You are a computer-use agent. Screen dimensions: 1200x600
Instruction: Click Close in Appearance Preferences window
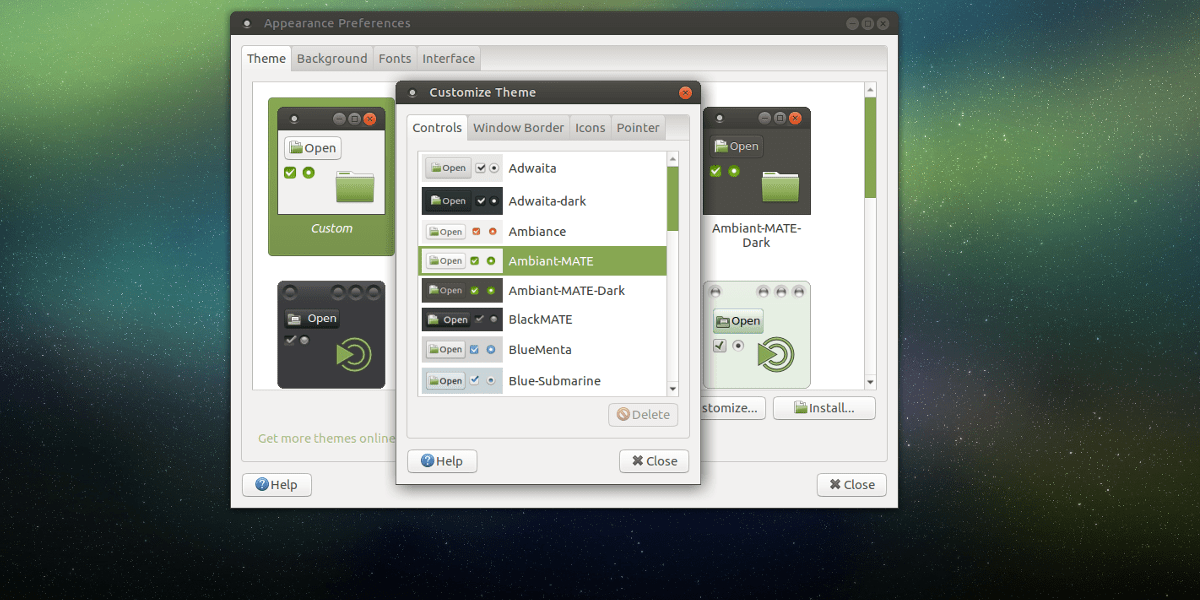(852, 484)
